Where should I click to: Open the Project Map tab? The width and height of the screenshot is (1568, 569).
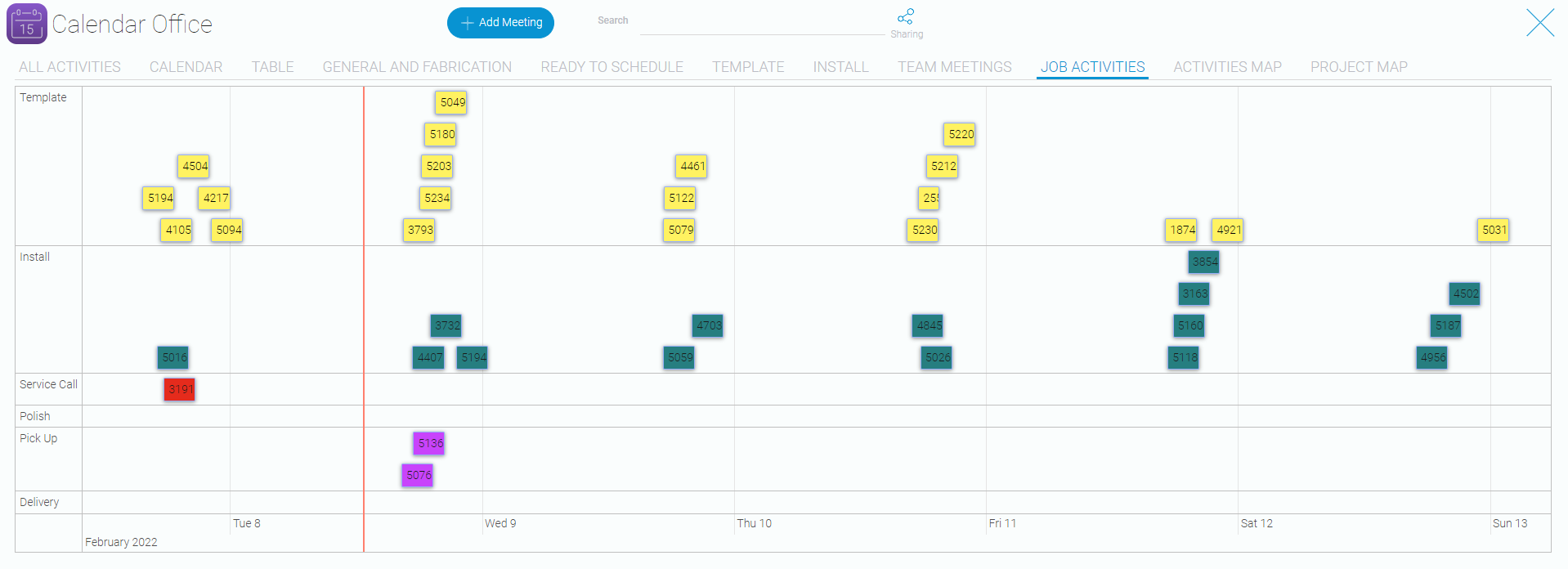click(1358, 67)
